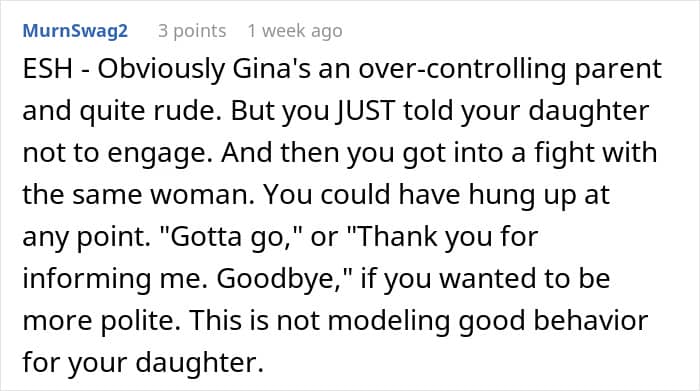Open the MurnSwag2 user profile
Image resolution: width=700 pixels, height=391 pixels.
(x=75, y=31)
